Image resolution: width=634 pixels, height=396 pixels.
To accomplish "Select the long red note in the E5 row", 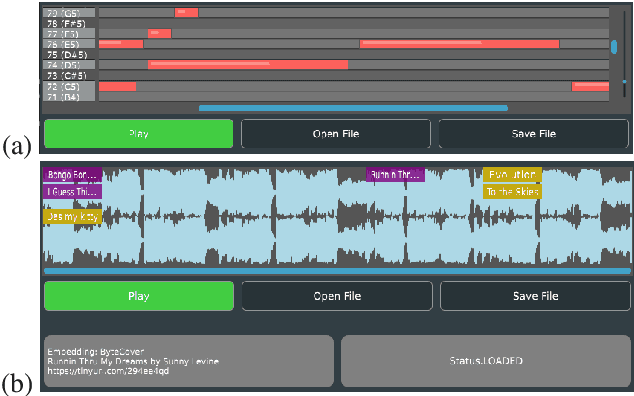I will 459,44.
